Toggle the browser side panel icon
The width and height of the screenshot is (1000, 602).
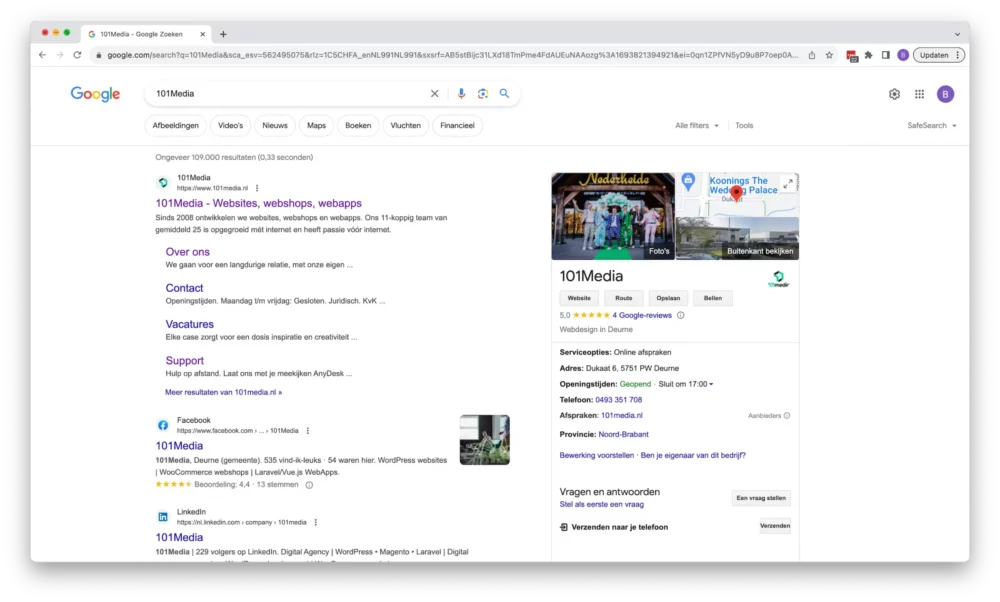tap(886, 55)
